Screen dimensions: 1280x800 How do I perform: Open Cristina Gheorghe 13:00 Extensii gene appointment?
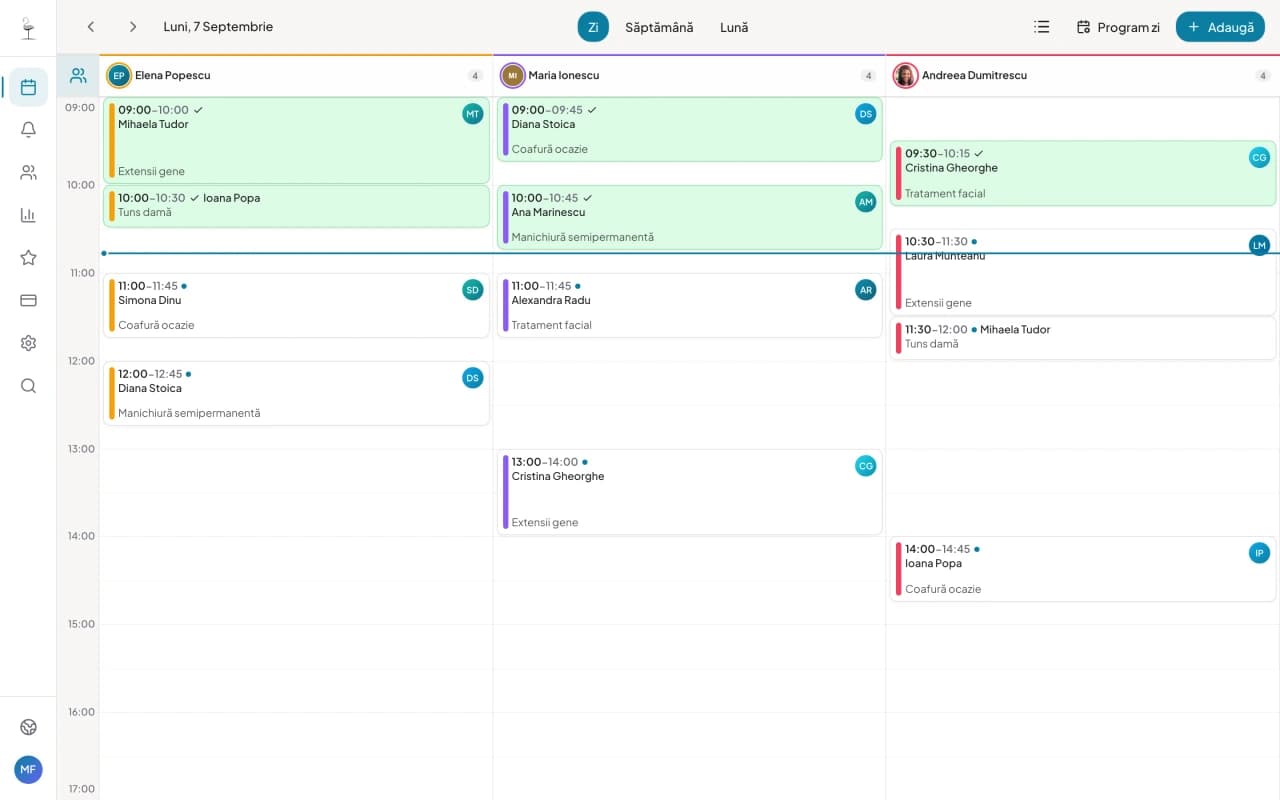pos(689,492)
